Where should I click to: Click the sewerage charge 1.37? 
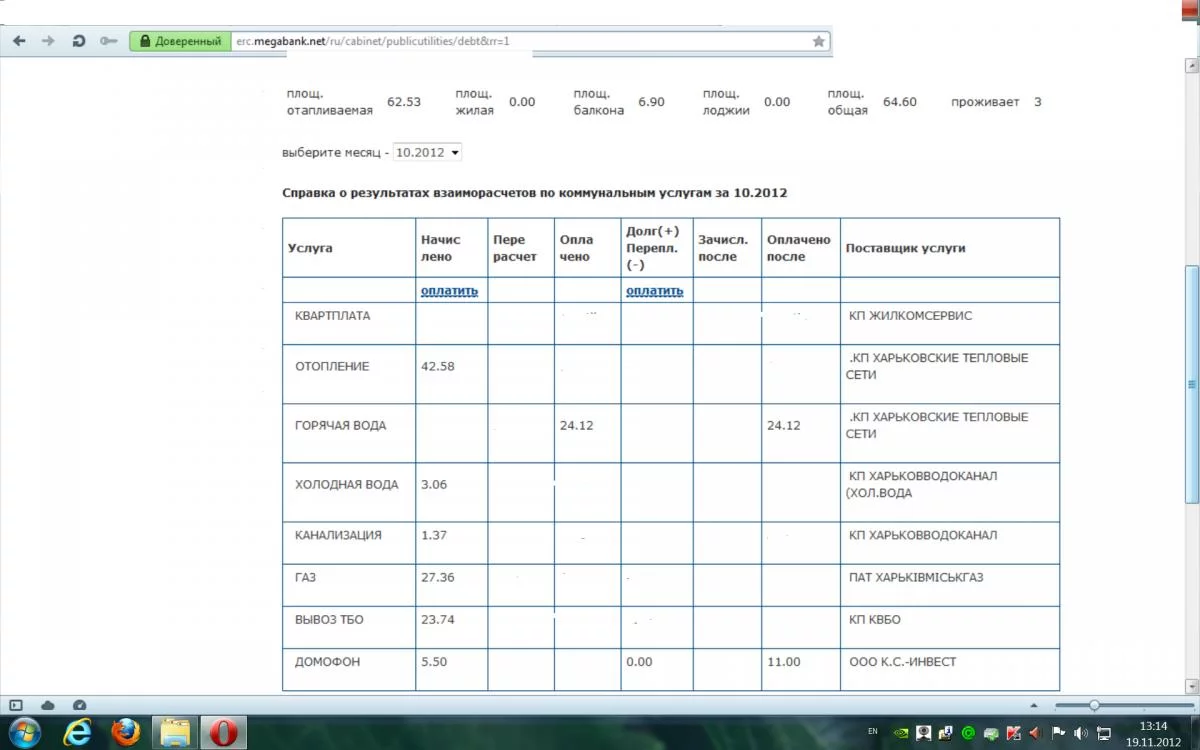(434, 535)
